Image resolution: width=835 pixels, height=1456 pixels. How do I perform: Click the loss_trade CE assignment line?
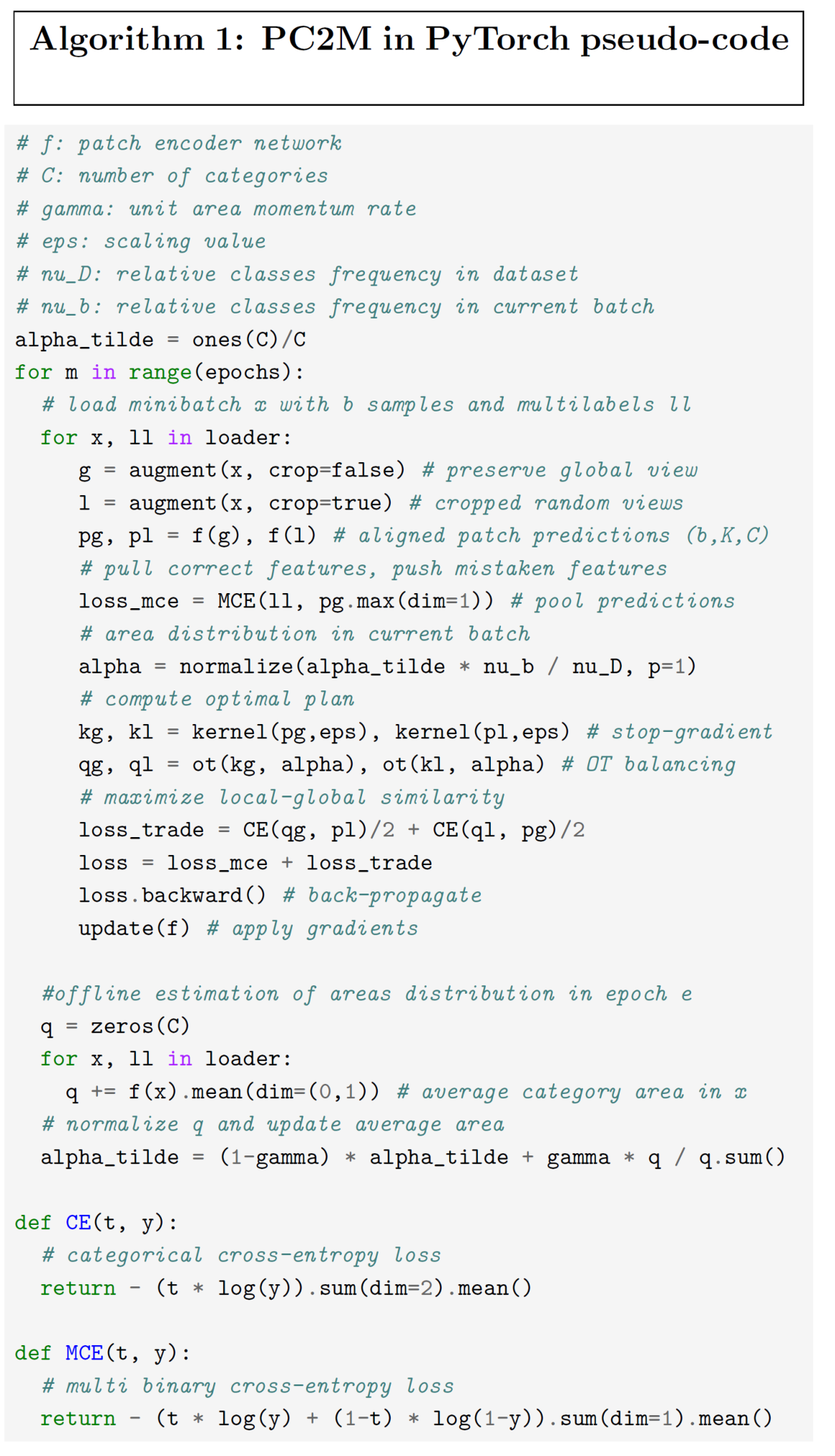click(332, 830)
